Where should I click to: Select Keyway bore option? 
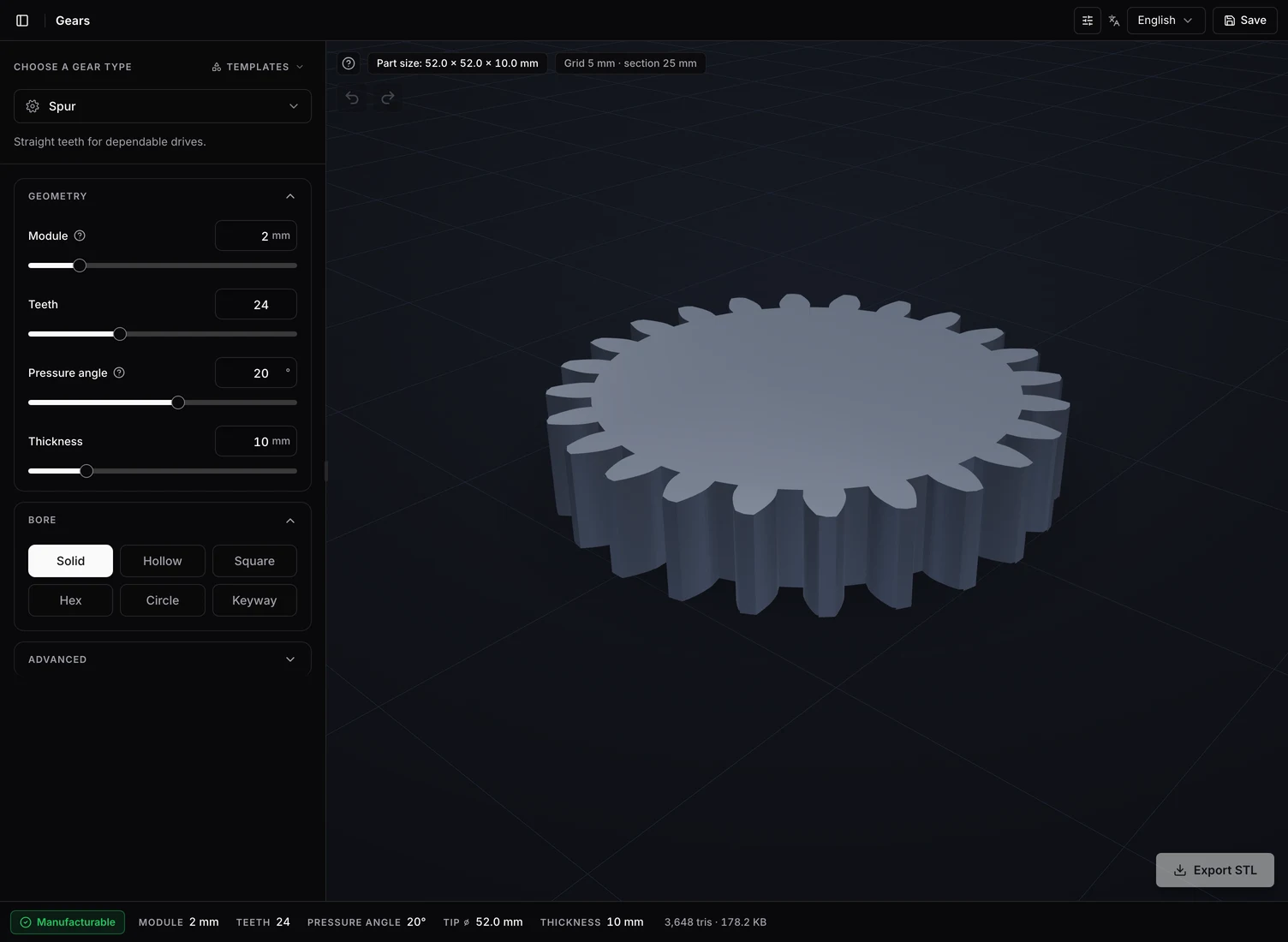pos(254,600)
